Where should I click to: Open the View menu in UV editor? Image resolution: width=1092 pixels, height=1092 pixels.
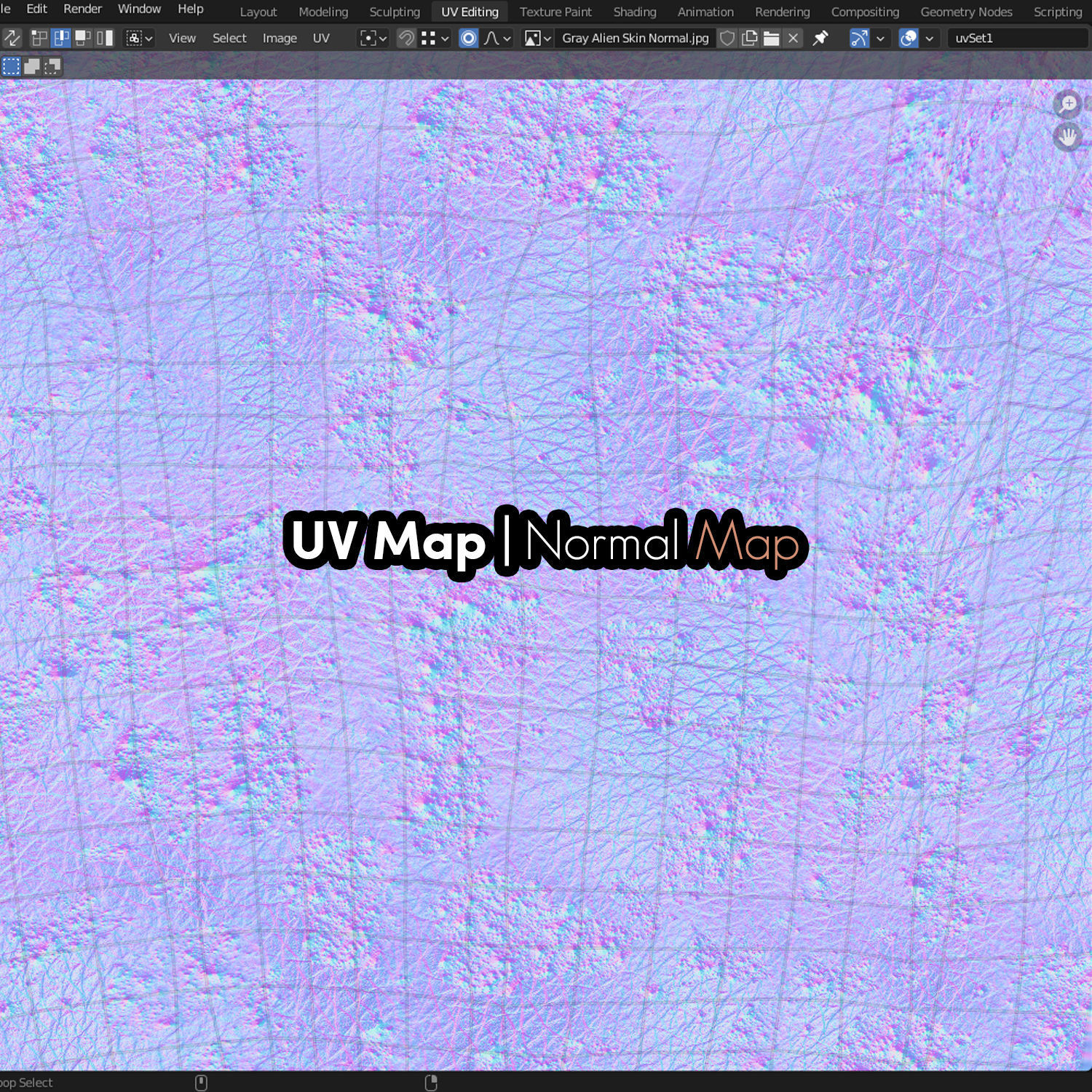click(x=182, y=38)
